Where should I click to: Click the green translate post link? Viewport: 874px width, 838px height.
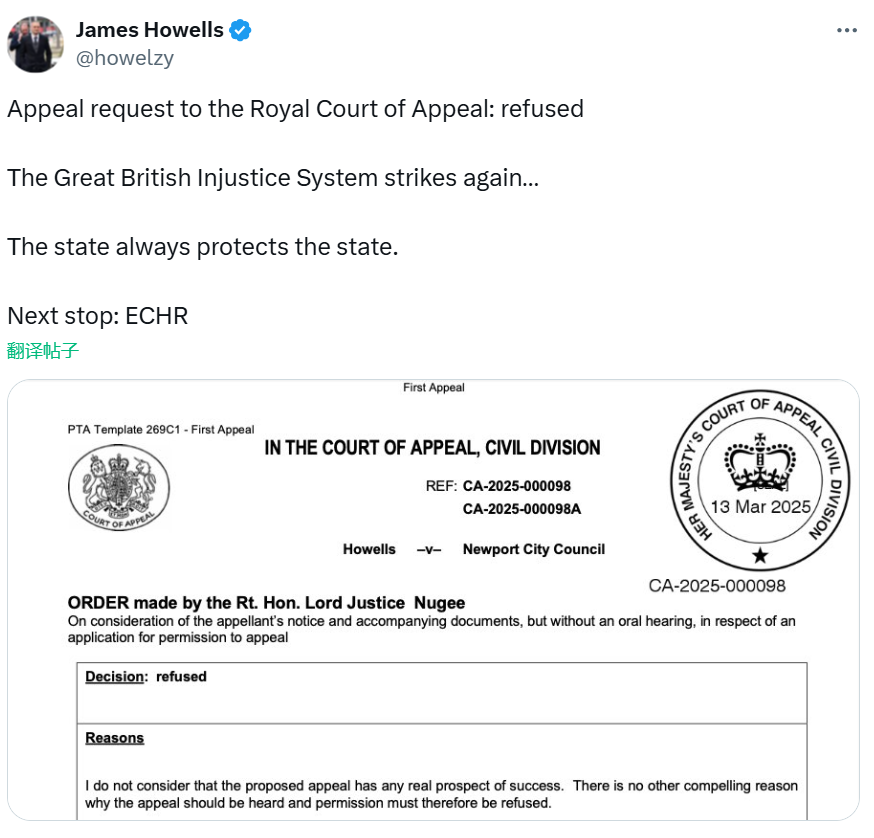click(x=43, y=351)
